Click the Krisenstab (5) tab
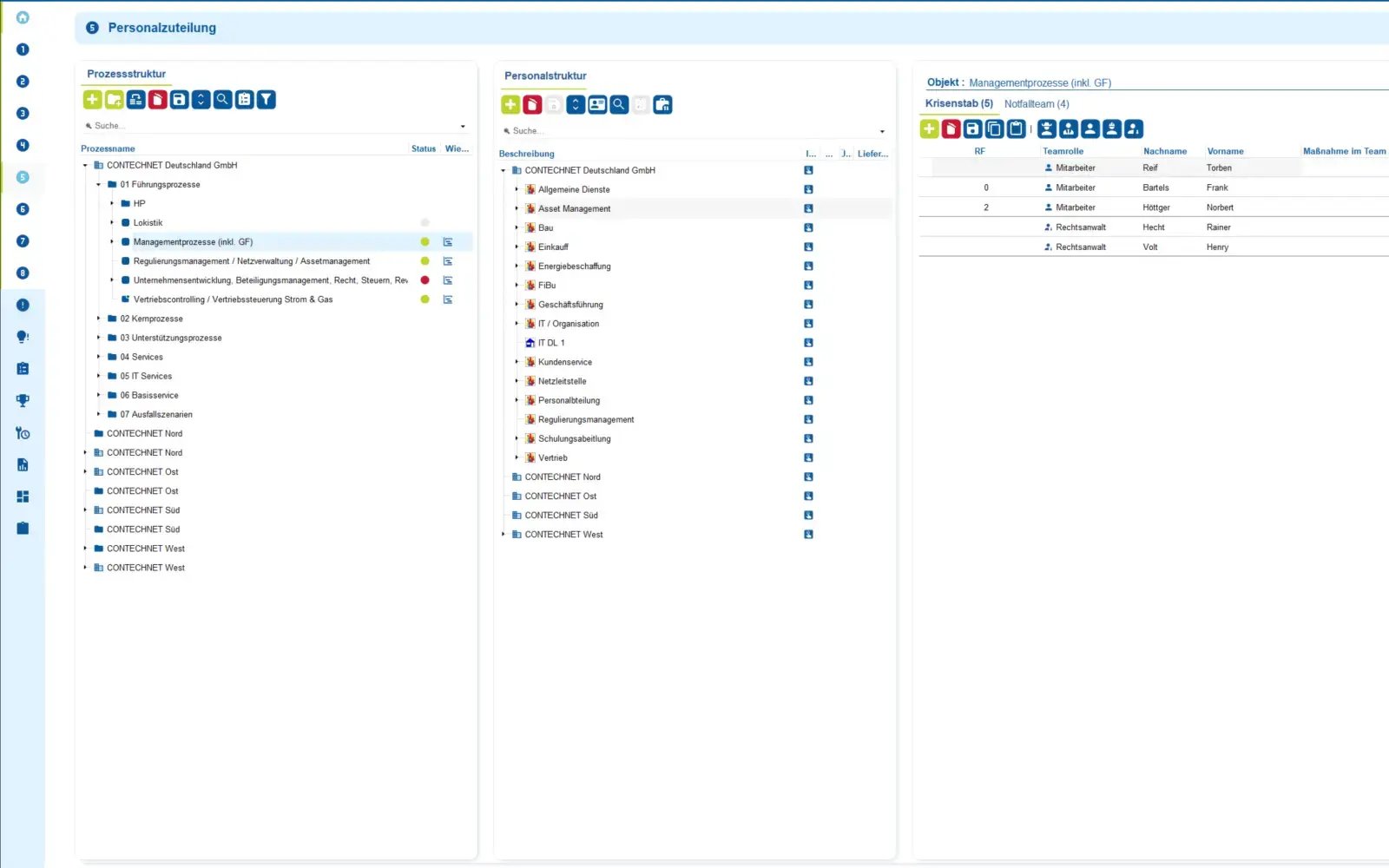1389x868 pixels. pyautogui.click(x=958, y=102)
